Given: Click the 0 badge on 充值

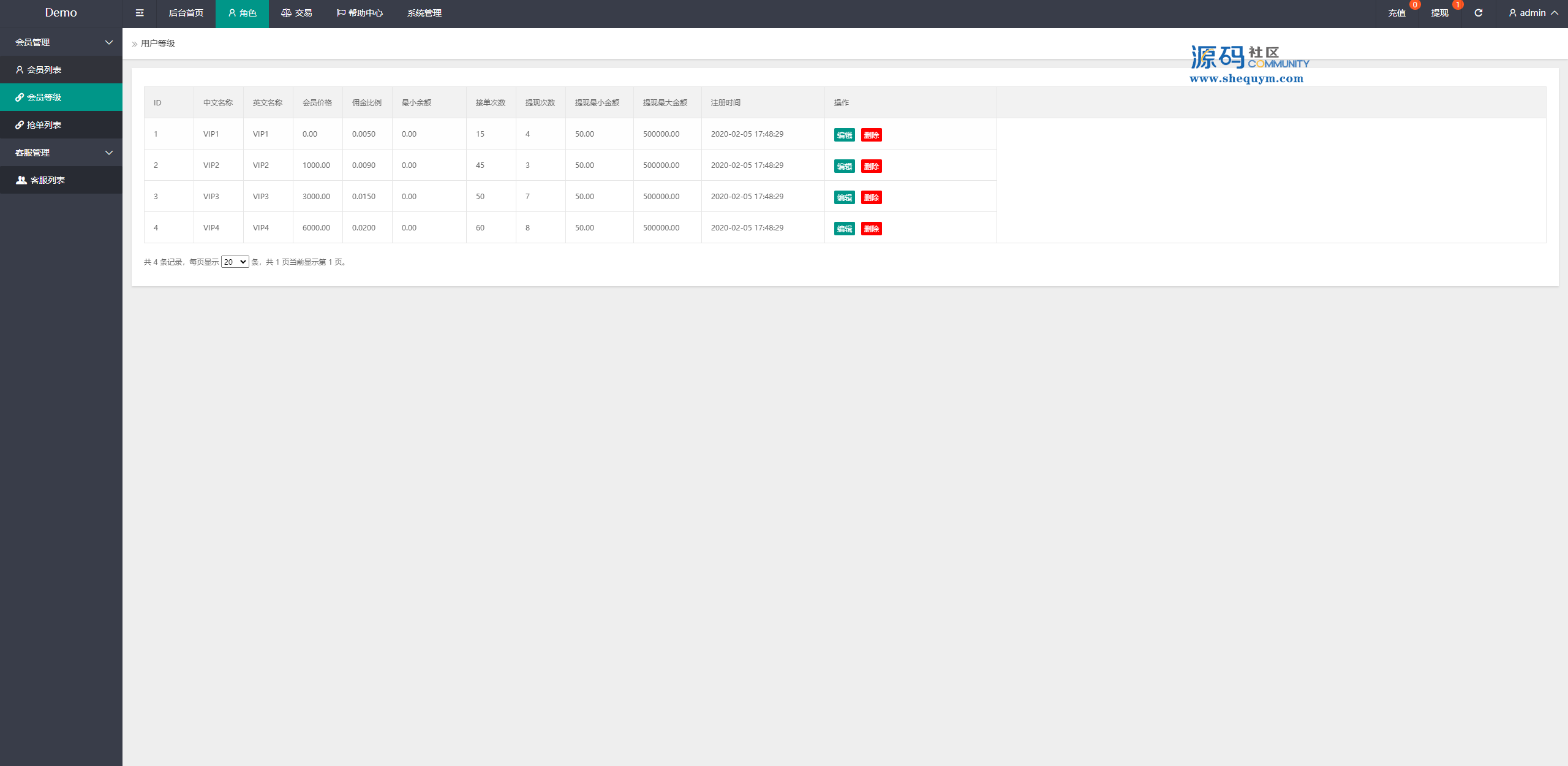Looking at the screenshot, I should [x=1415, y=5].
